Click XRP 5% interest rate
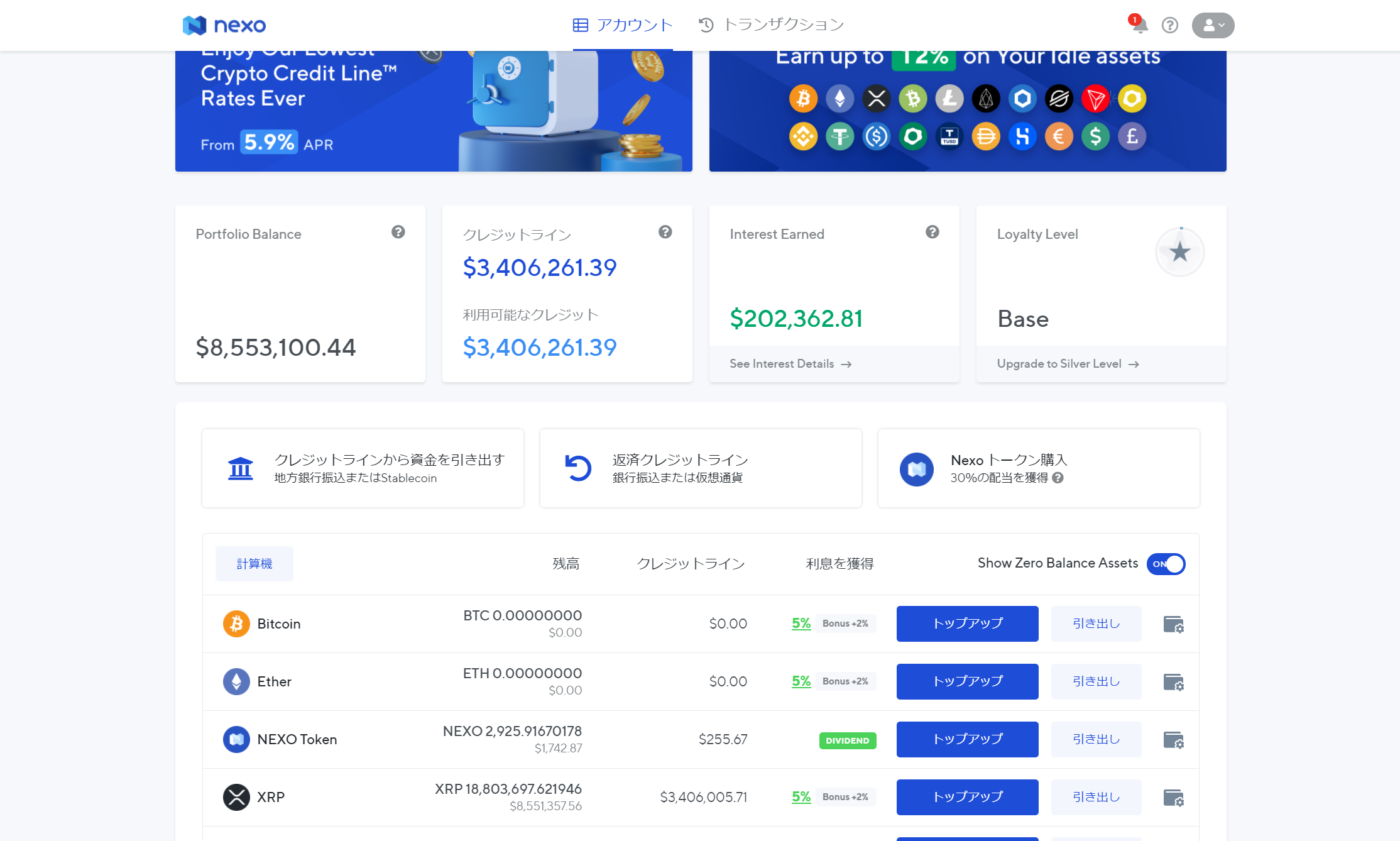Screen dimensions: 1400x841 [x=801, y=796]
